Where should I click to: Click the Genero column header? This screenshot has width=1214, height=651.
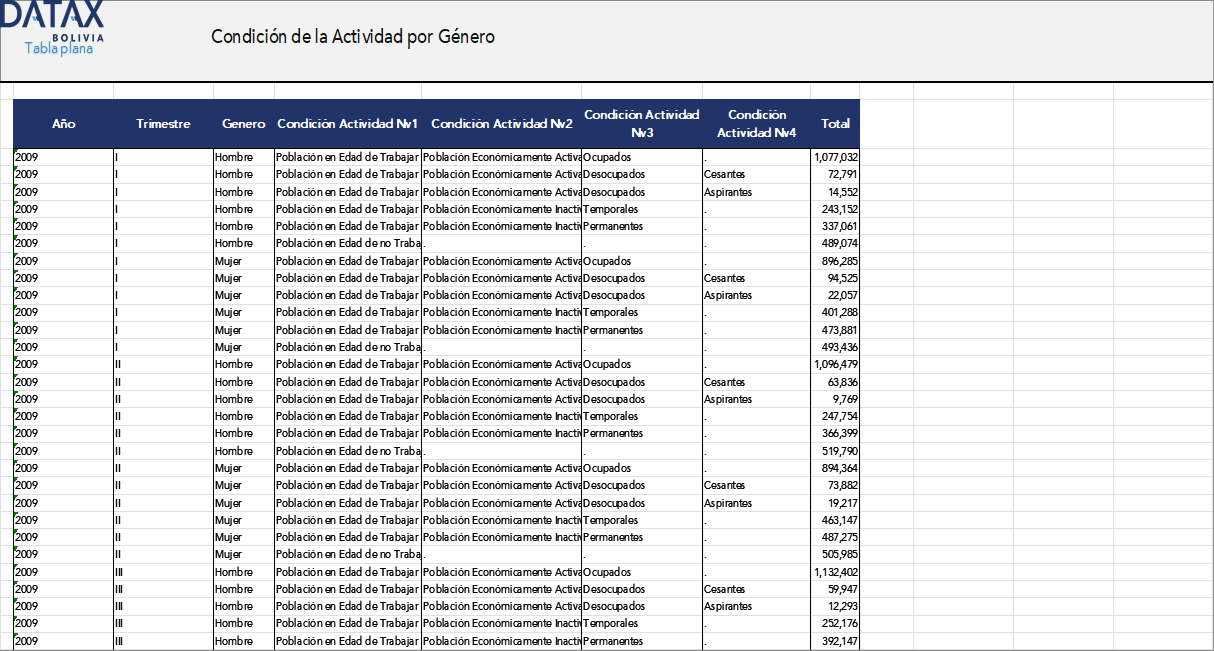[x=244, y=124]
